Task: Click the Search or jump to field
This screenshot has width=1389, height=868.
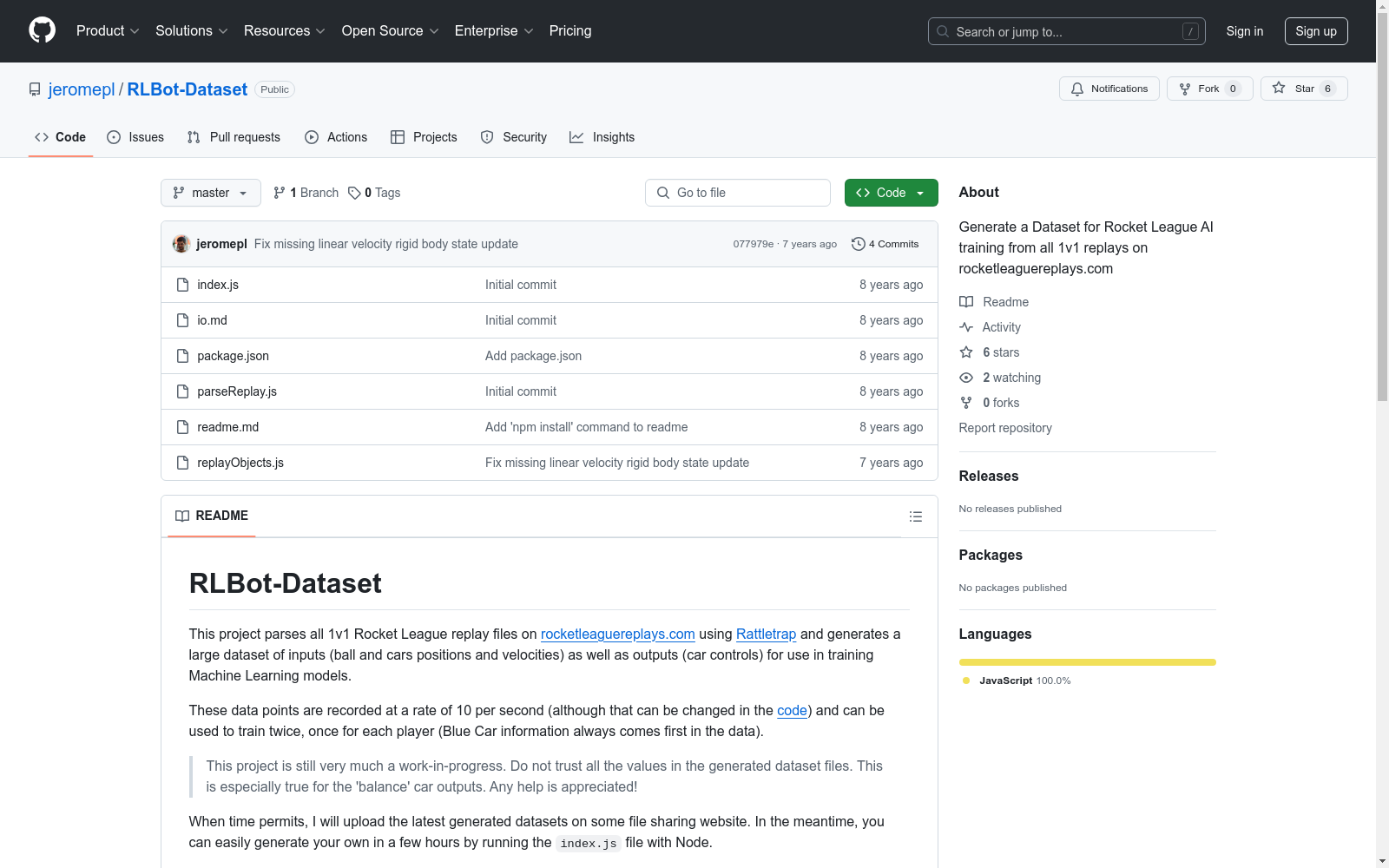Action: pos(1067,31)
